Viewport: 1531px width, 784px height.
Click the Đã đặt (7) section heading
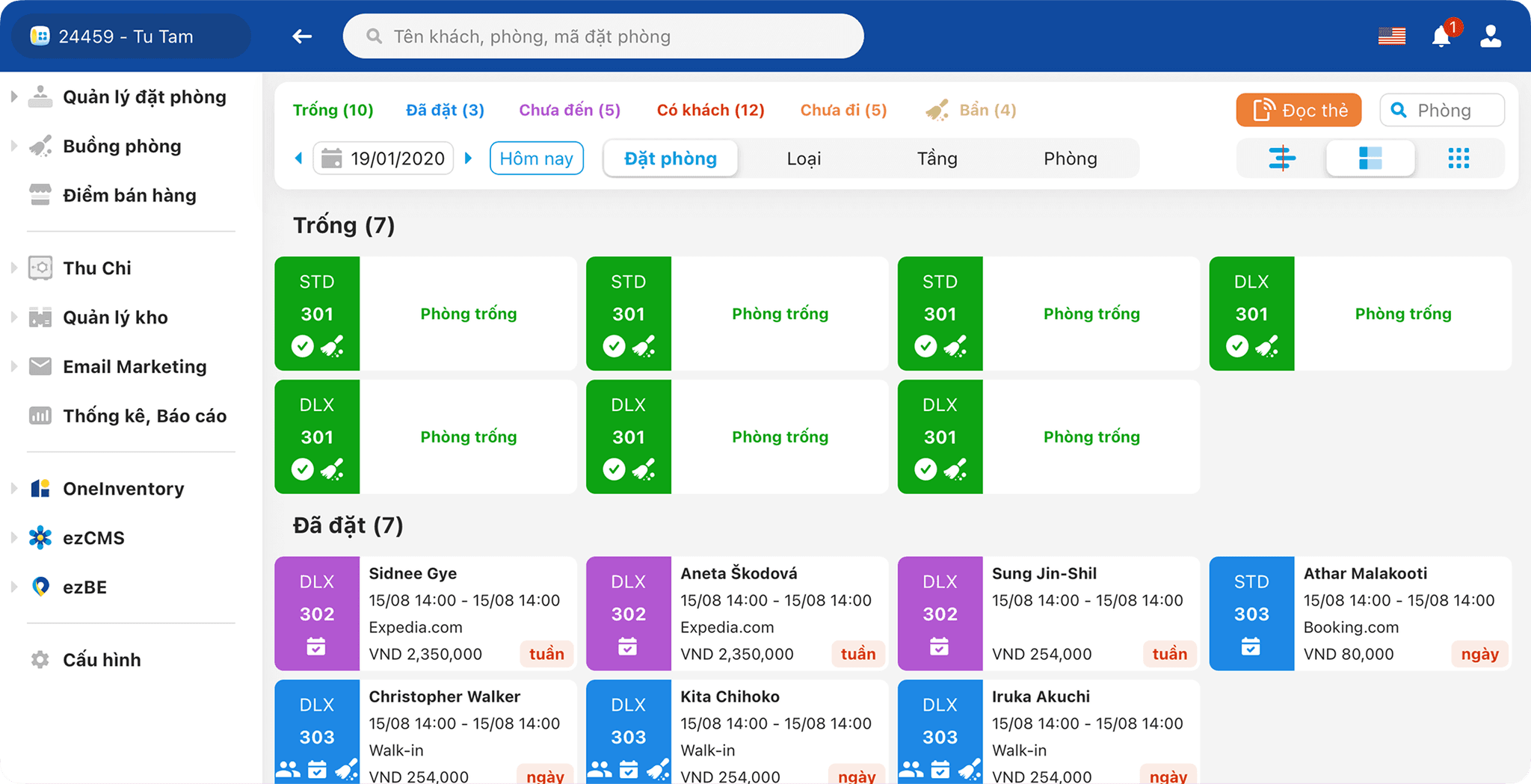coord(348,525)
